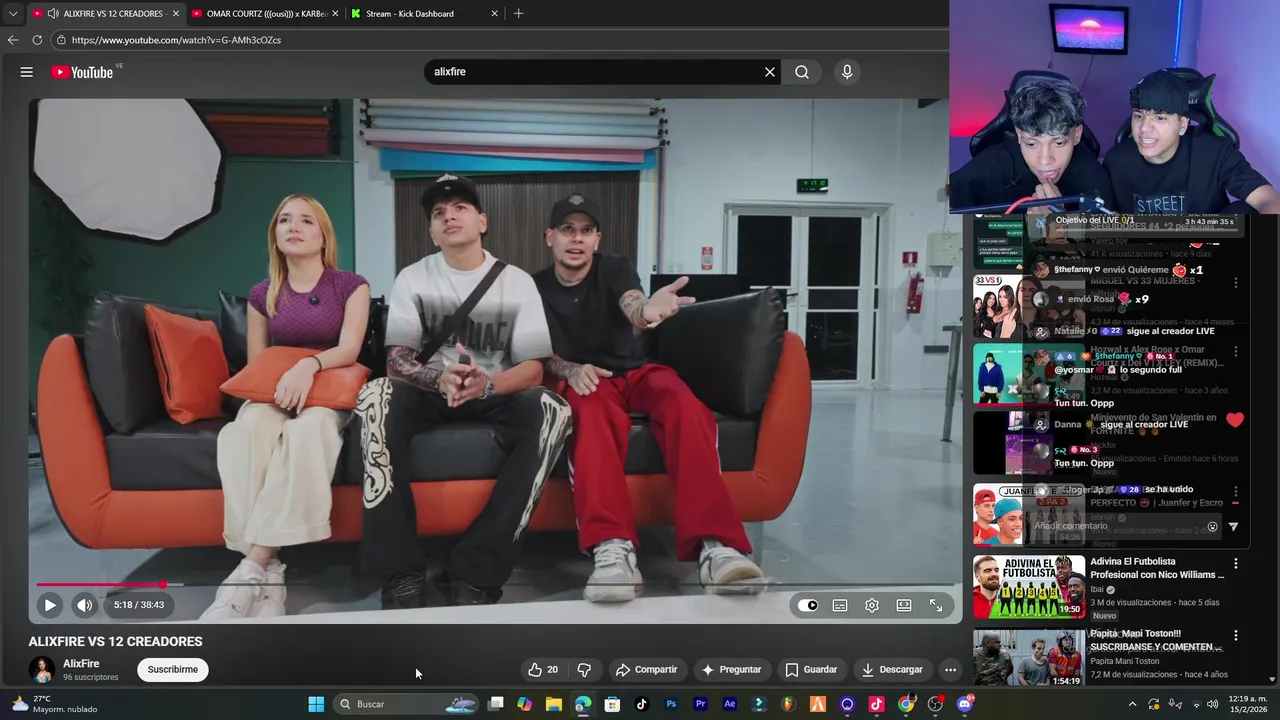Clear the alixfire search text
This screenshot has height=720, width=1280.
770,72
